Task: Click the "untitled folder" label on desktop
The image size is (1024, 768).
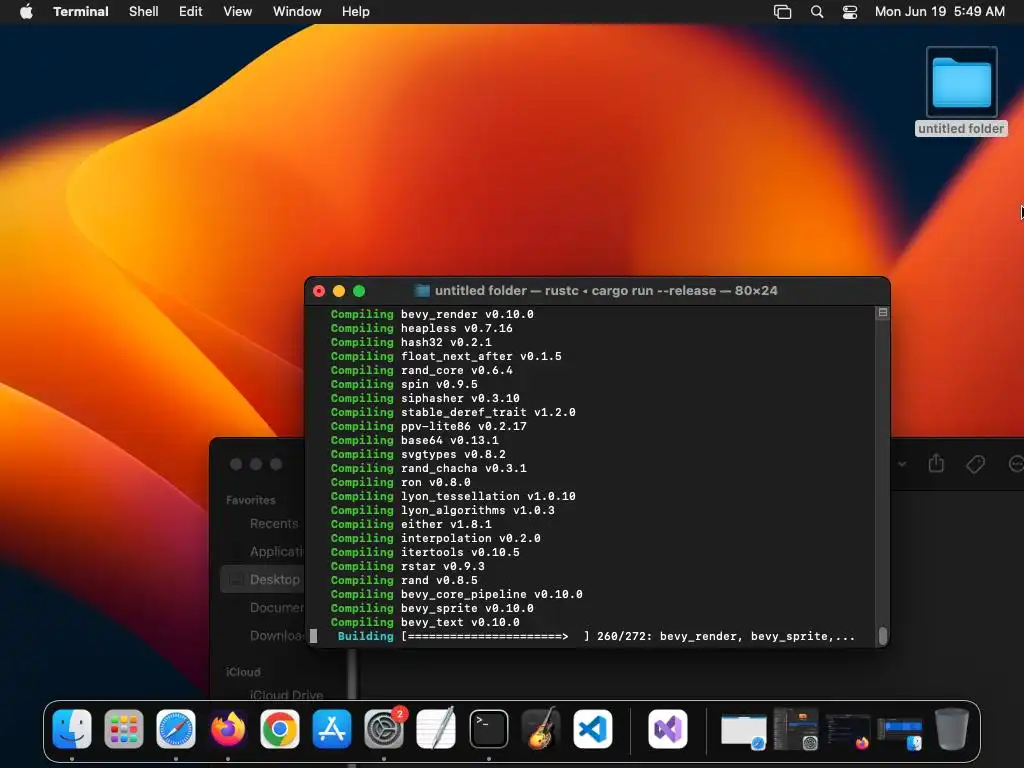Action: click(961, 129)
